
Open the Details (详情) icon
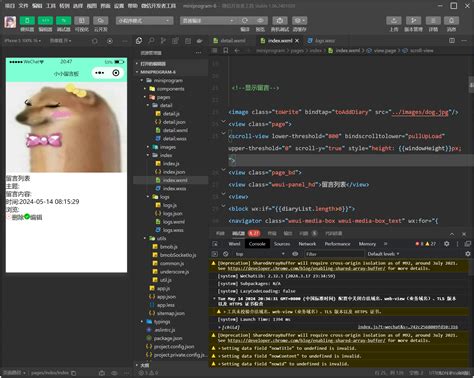(433, 21)
